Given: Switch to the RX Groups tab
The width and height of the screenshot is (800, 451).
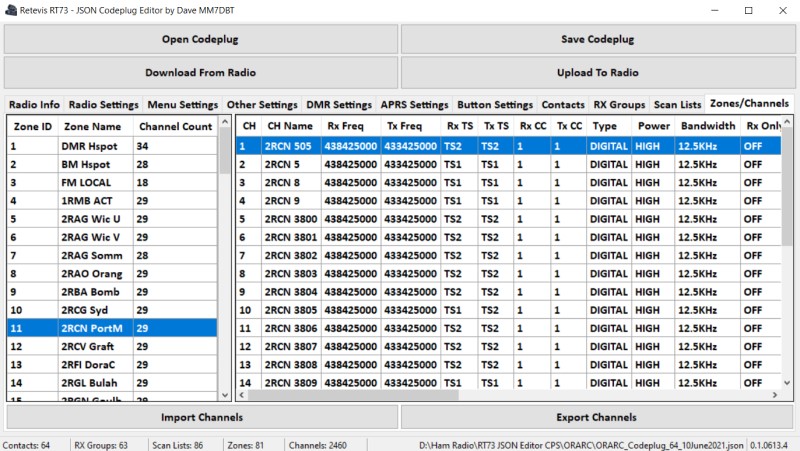Looking at the screenshot, I should [x=619, y=105].
